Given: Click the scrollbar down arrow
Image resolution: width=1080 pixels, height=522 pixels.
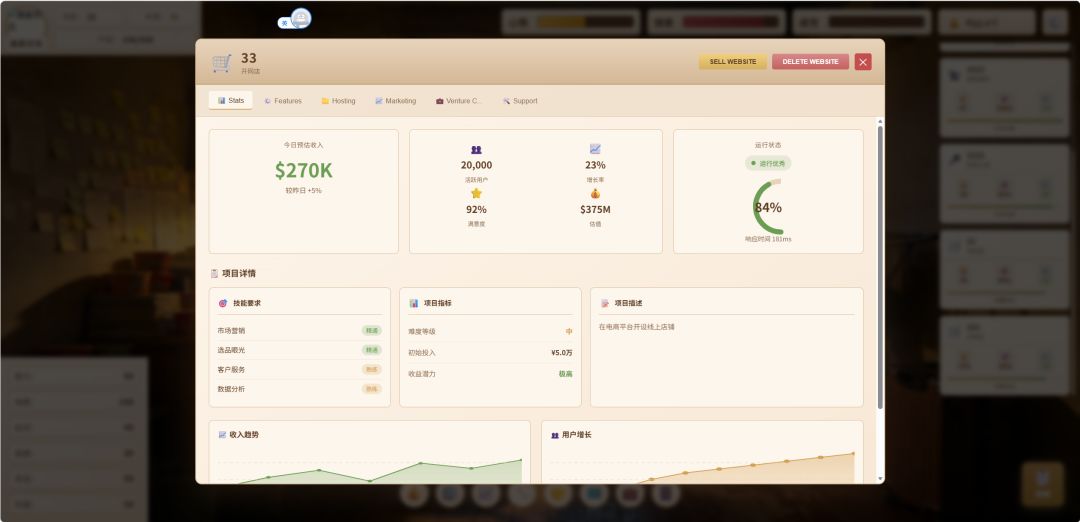Looking at the screenshot, I should pyautogui.click(x=880, y=479).
